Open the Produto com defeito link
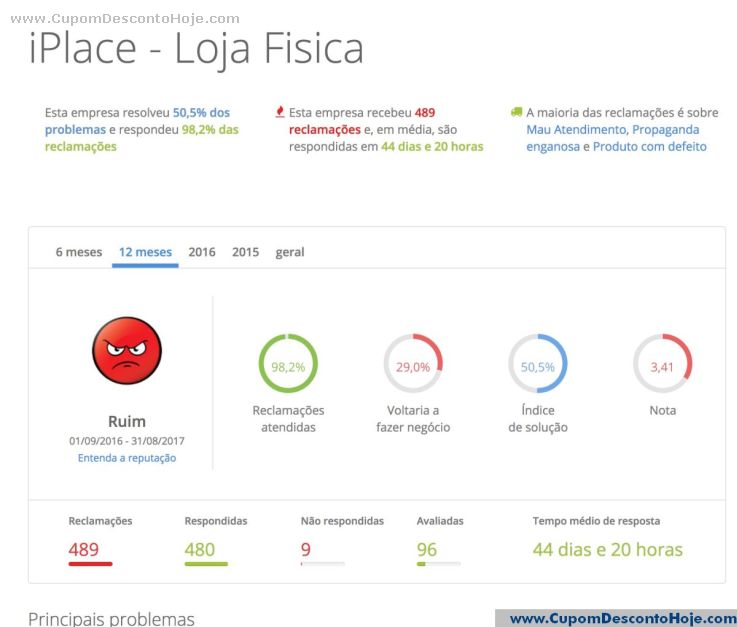737x627 pixels. coord(650,147)
